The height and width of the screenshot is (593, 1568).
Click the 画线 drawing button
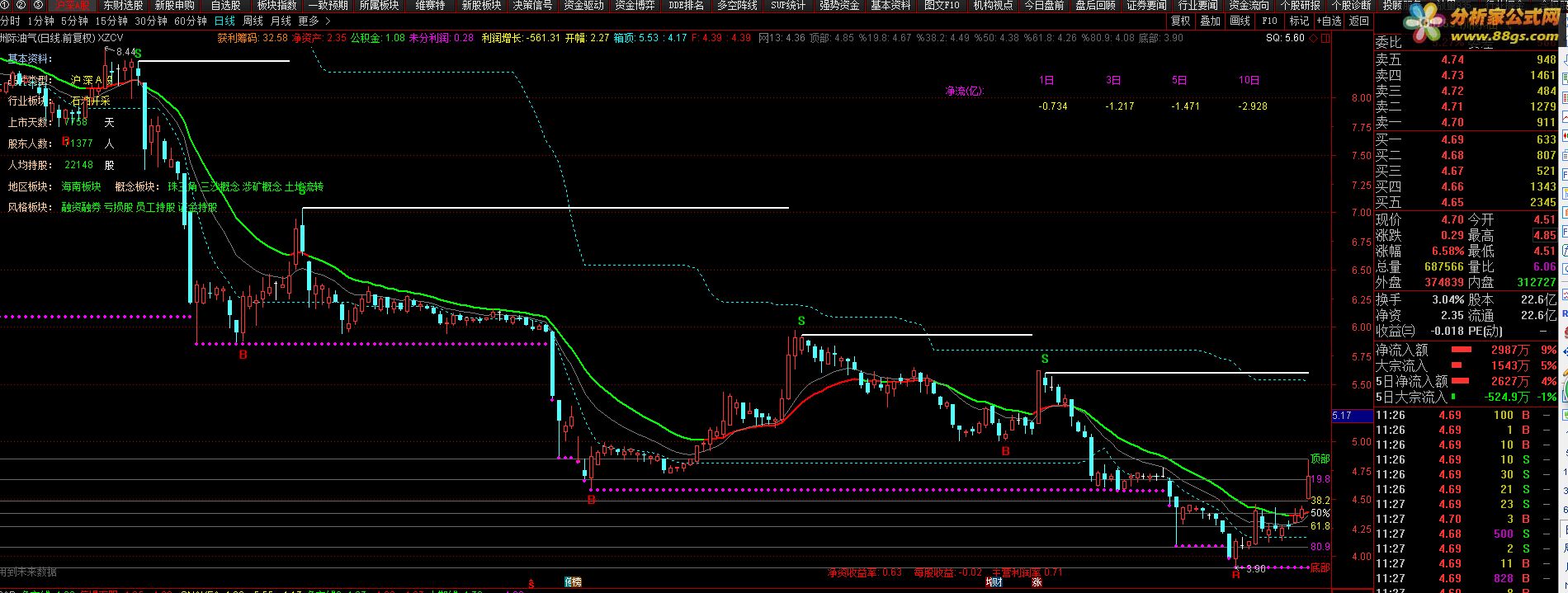1240,21
